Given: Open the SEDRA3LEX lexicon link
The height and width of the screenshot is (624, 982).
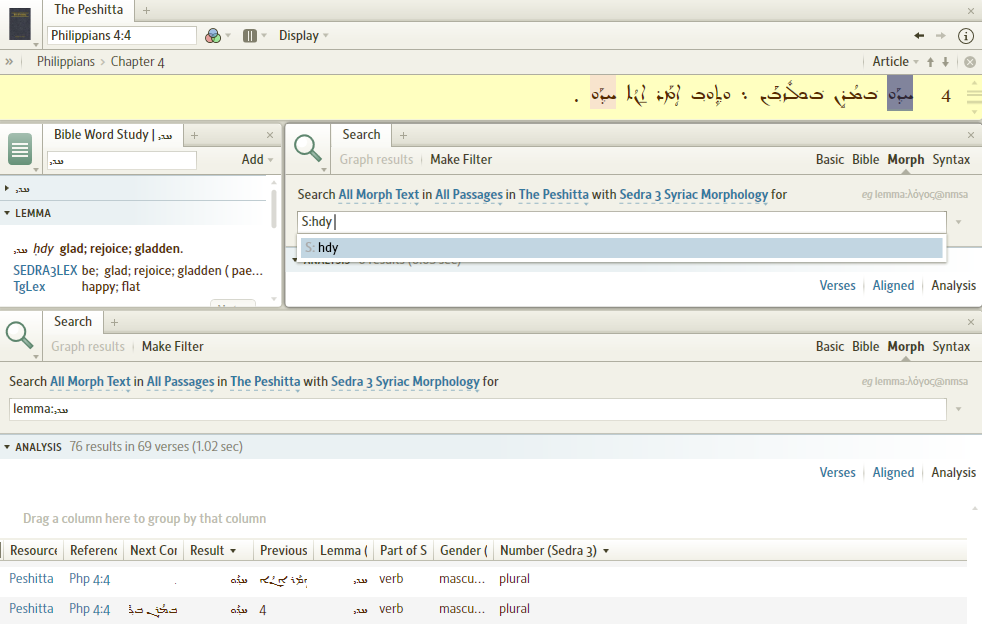Looking at the screenshot, I should pos(45,271).
